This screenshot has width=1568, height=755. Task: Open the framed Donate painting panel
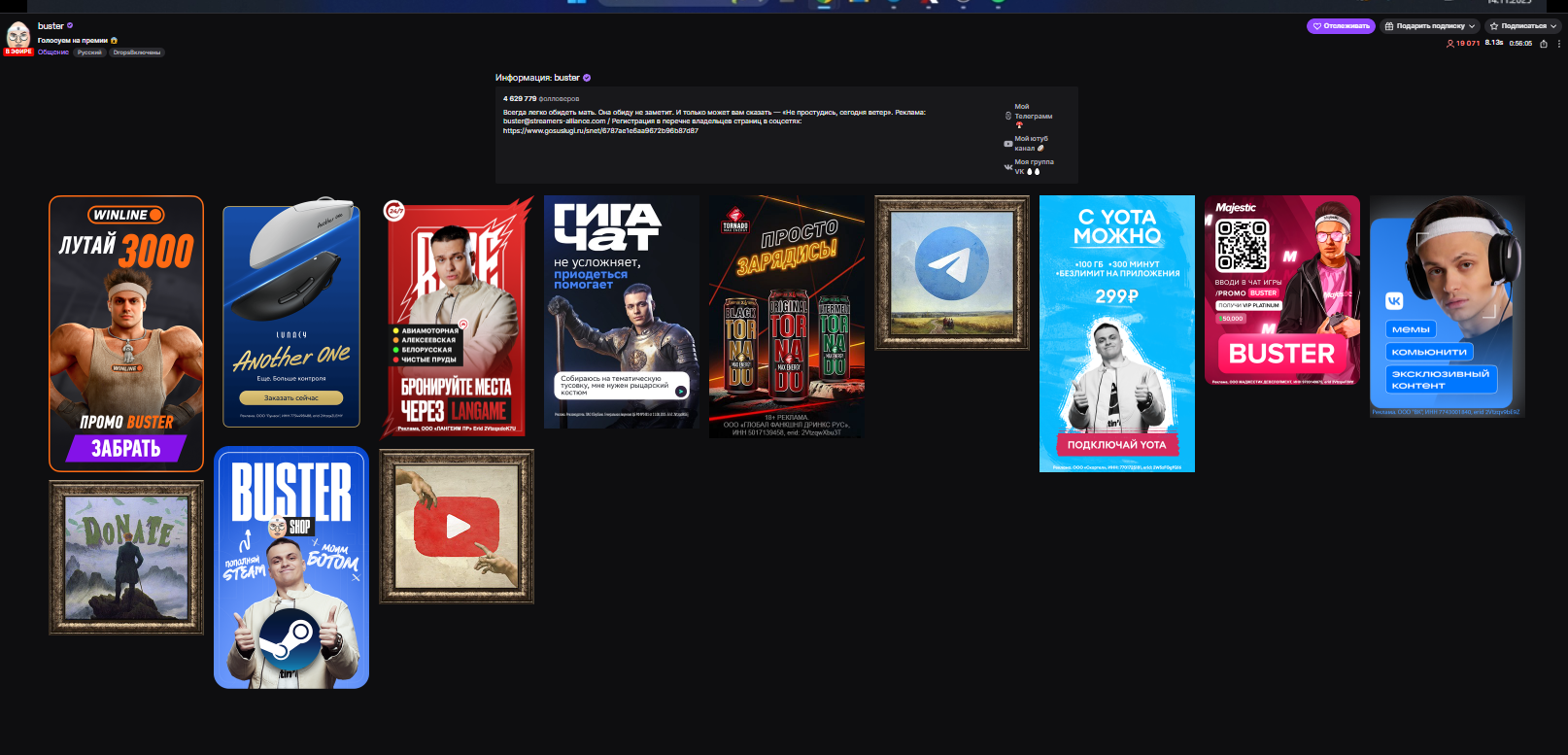coord(126,558)
